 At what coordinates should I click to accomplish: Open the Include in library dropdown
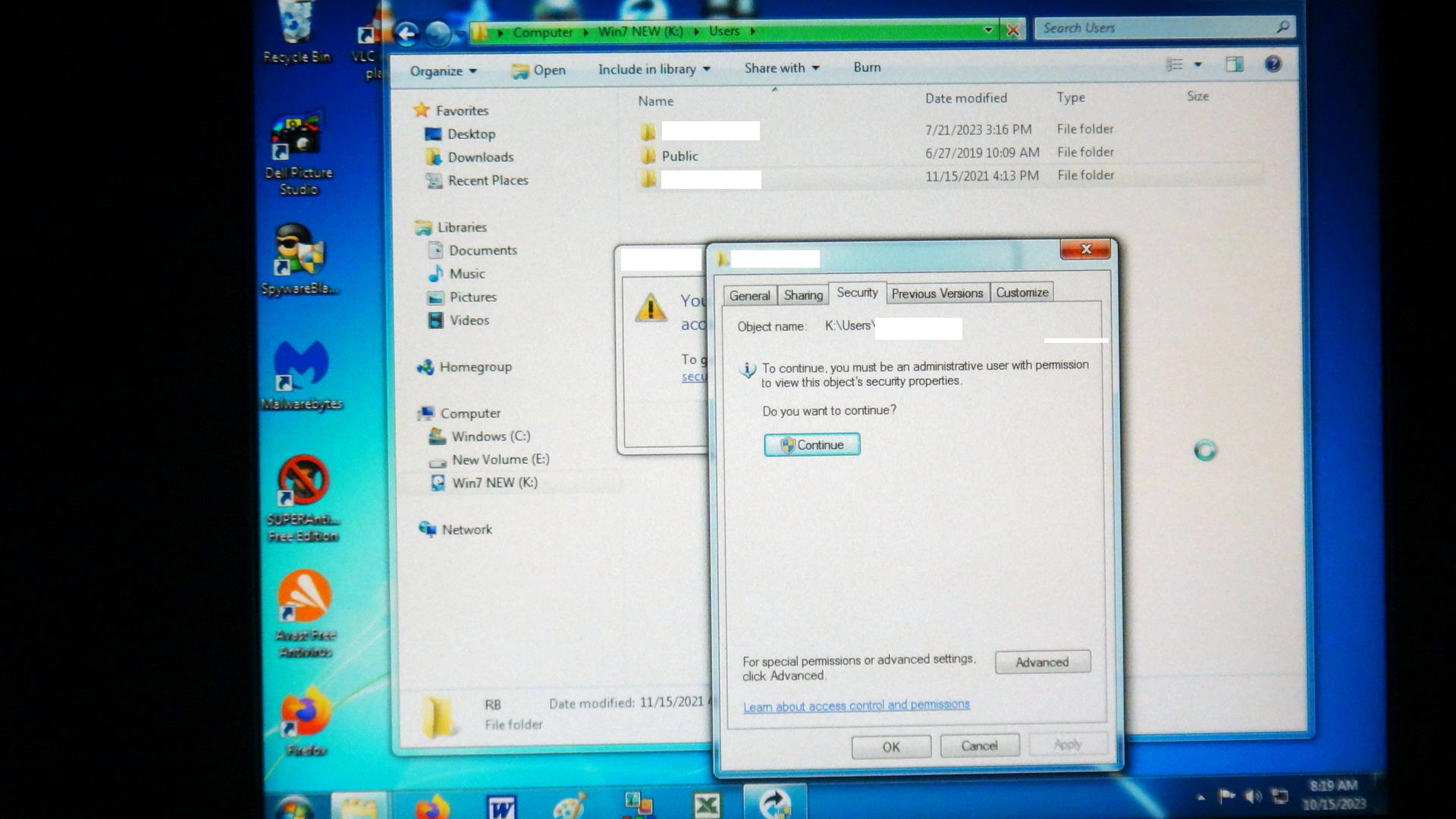pyautogui.click(x=654, y=69)
